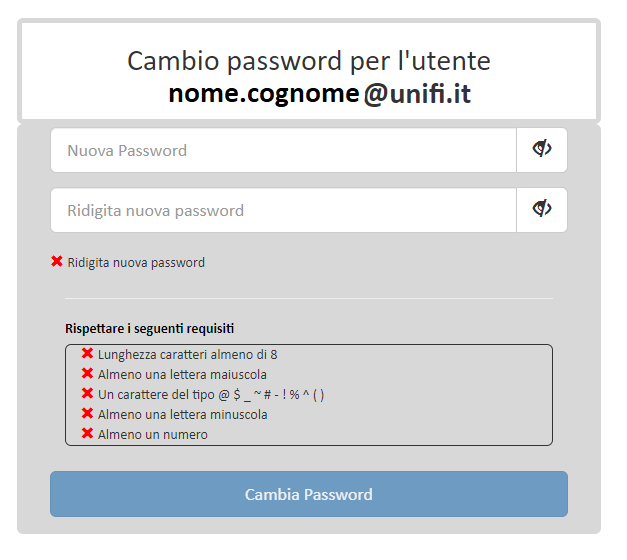The image size is (627, 560).
Task: Click the Cambia Password button
Action: click(309, 494)
